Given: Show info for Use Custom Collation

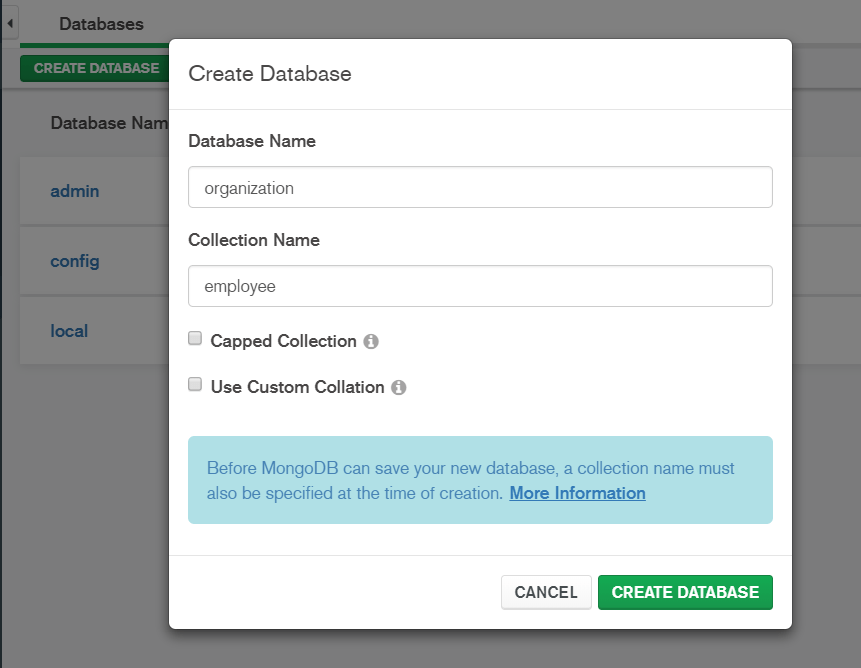Looking at the screenshot, I should pyautogui.click(x=399, y=388).
